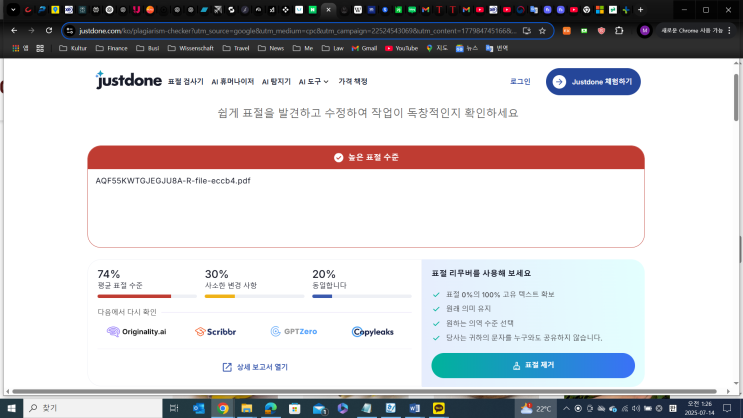Open the Kultur bookmarks folder

point(73,48)
